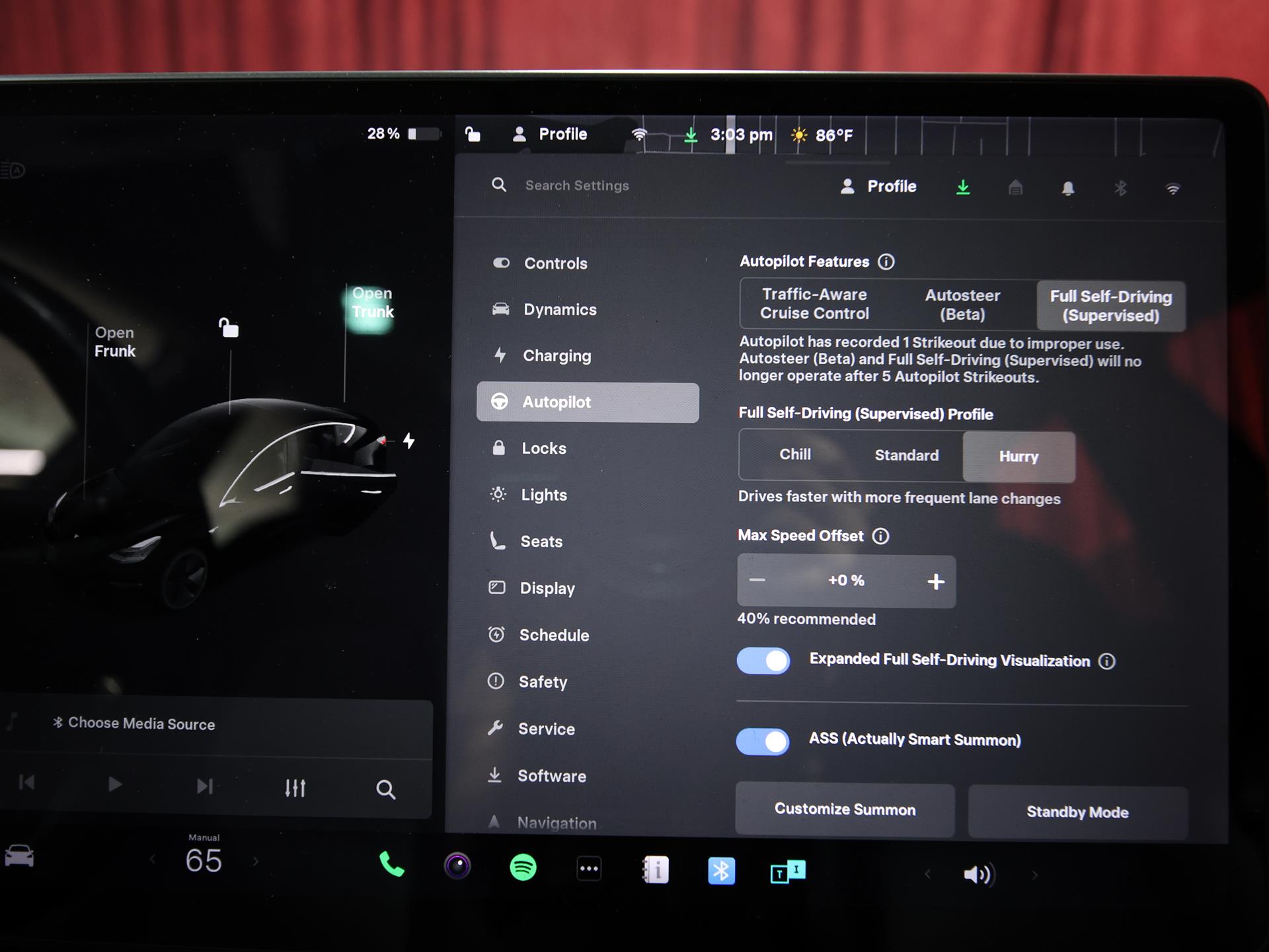Raise temperature with right chevron beside 65
Viewport: 1269px width, 952px height.
[x=255, y=861]
